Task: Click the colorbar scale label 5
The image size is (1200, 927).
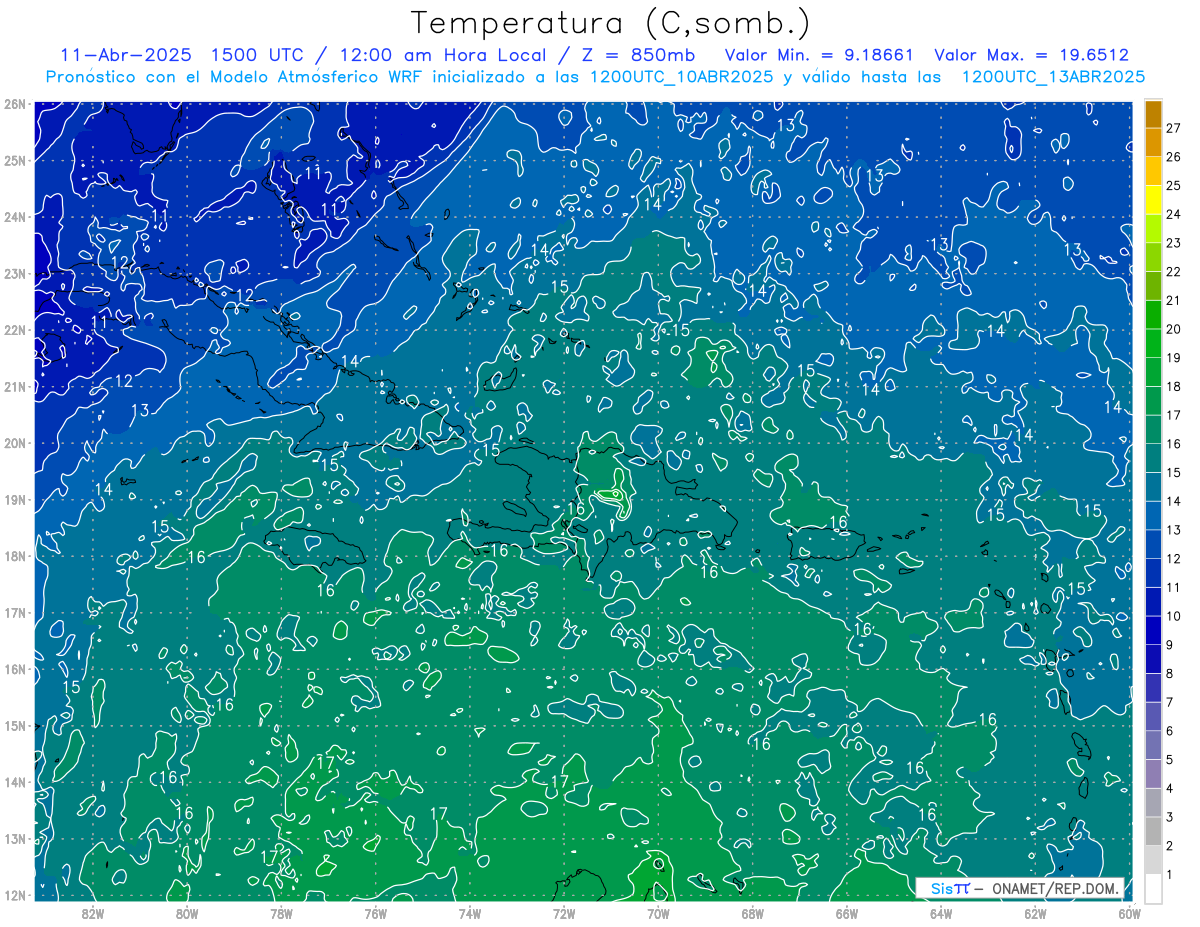Action: pos(1170,760)
